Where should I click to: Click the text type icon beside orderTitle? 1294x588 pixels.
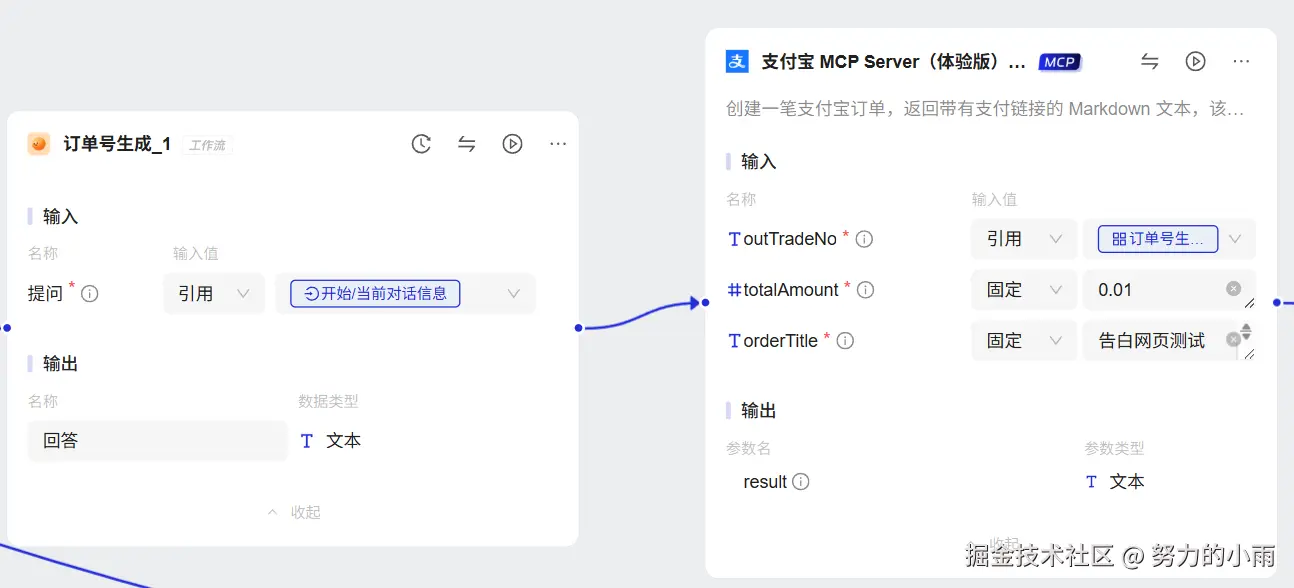[735, 341]
